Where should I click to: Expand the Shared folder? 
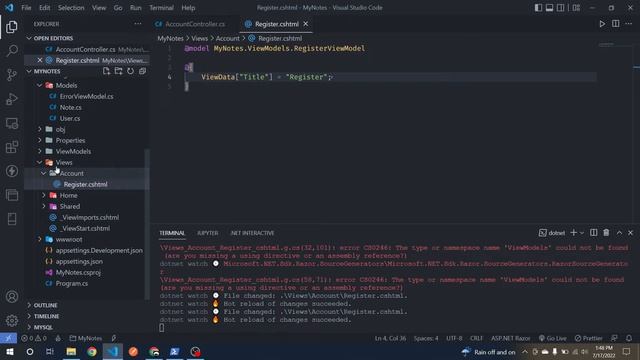click(x=44, y=206)
